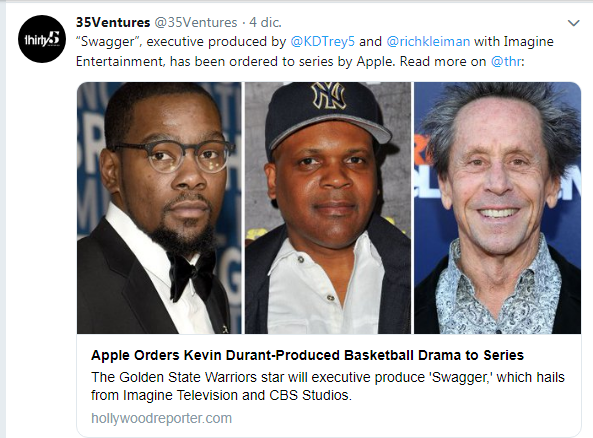Click the tweet text starting with "Swagger"

315,51
